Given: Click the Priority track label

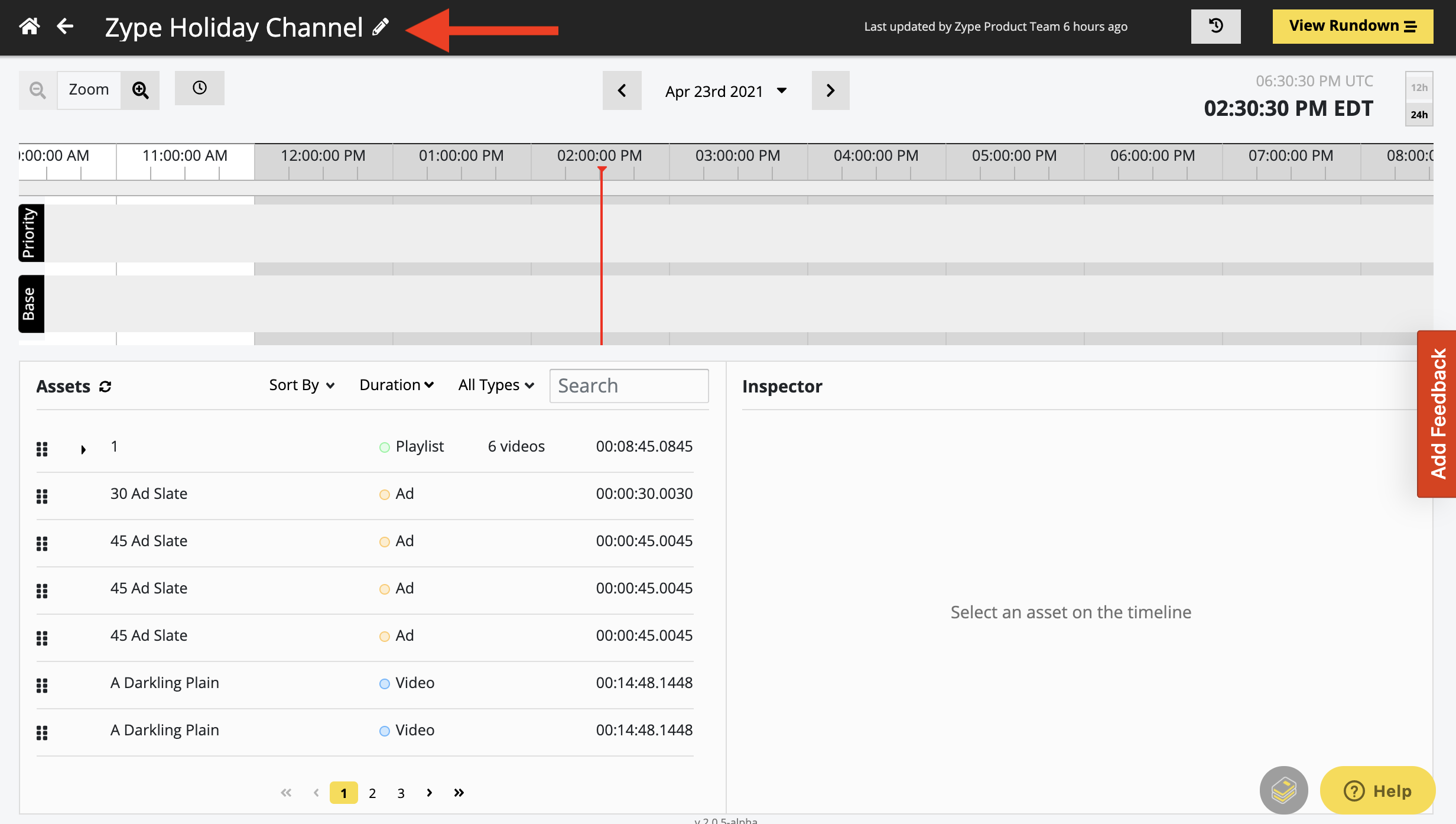Looking at the screenshot, I should click(31, 233).
